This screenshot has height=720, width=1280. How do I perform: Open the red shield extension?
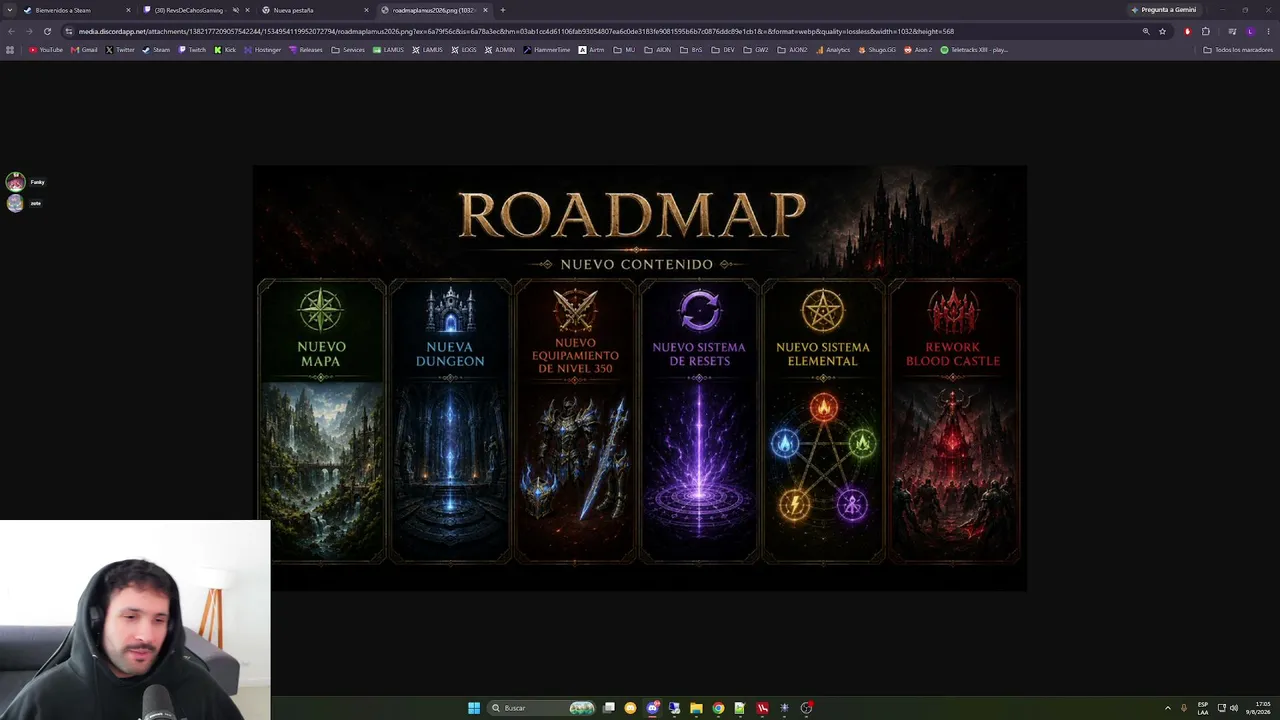(x=1188, y=31)
